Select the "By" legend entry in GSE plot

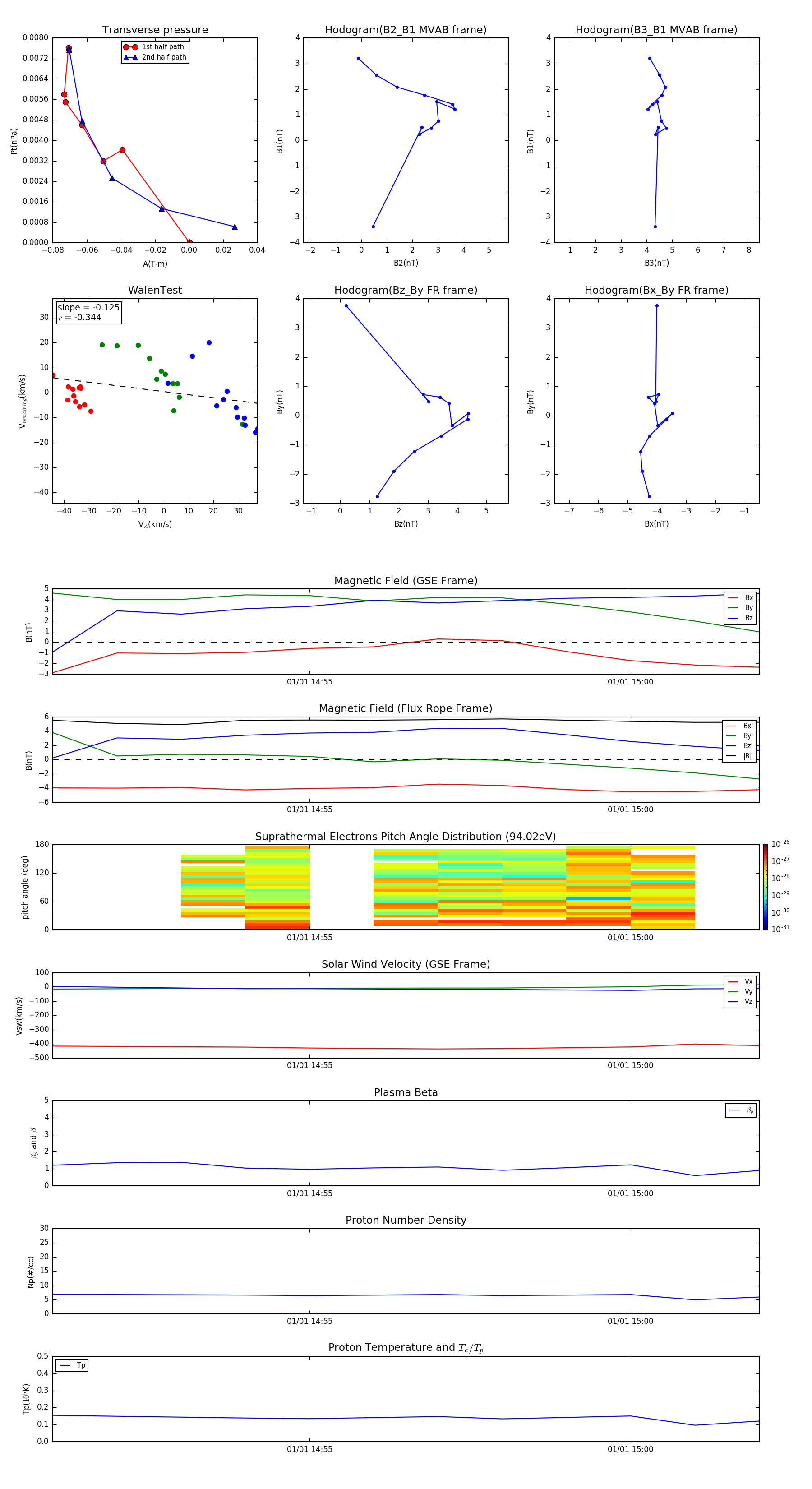740,607
